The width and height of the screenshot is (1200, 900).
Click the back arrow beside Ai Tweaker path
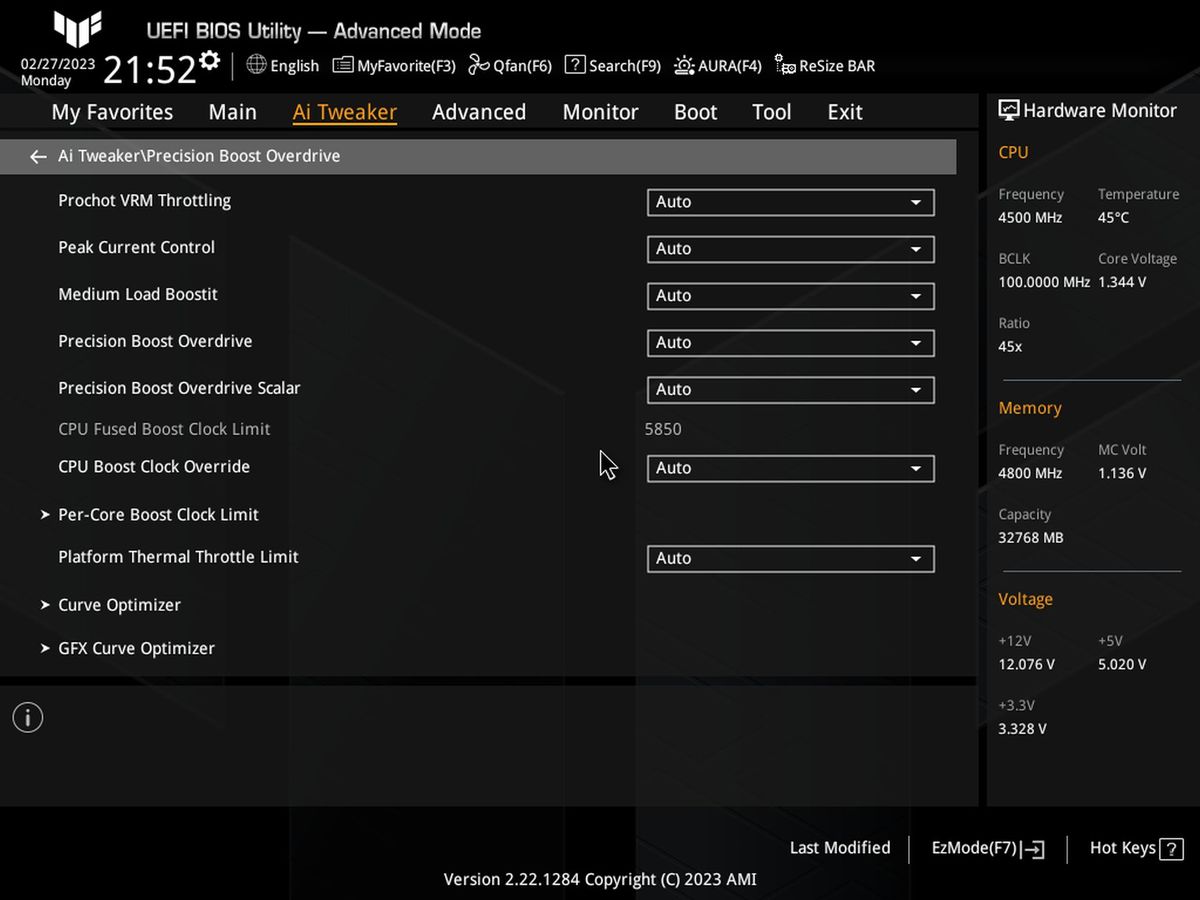38,157
